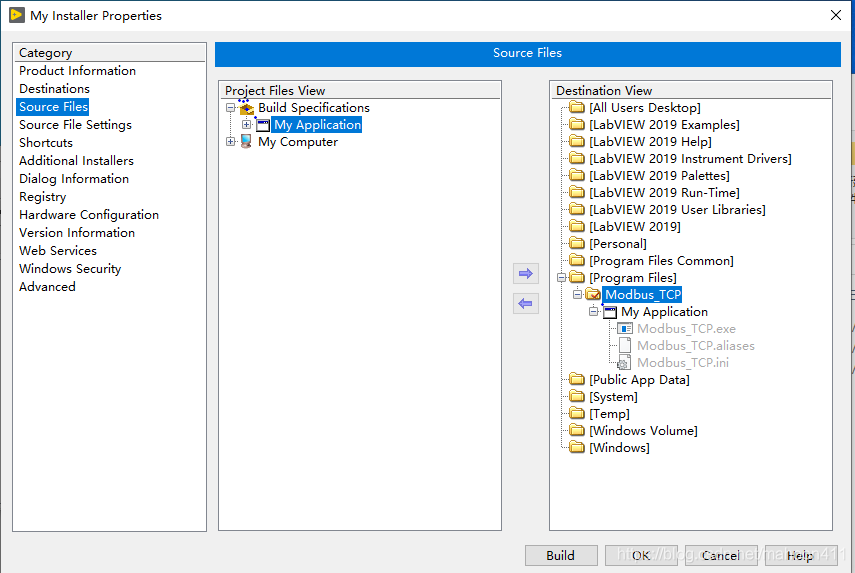Confirm with the OK button
The width and height of the screenshot is (855, 573).
coord(641,556)
